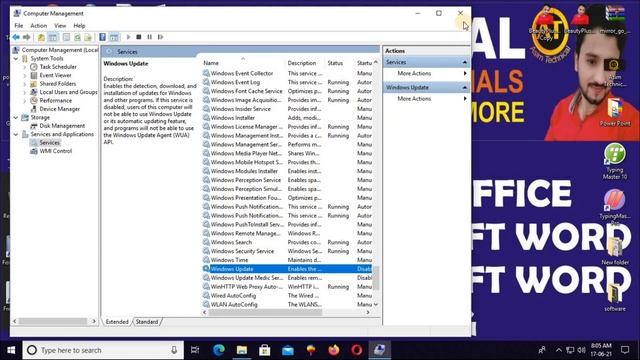Screen dimensions: 640x360
Task: Collapse the Windows Update section in Actions pane
Action: pyautogui.click(x=464, y=87)
